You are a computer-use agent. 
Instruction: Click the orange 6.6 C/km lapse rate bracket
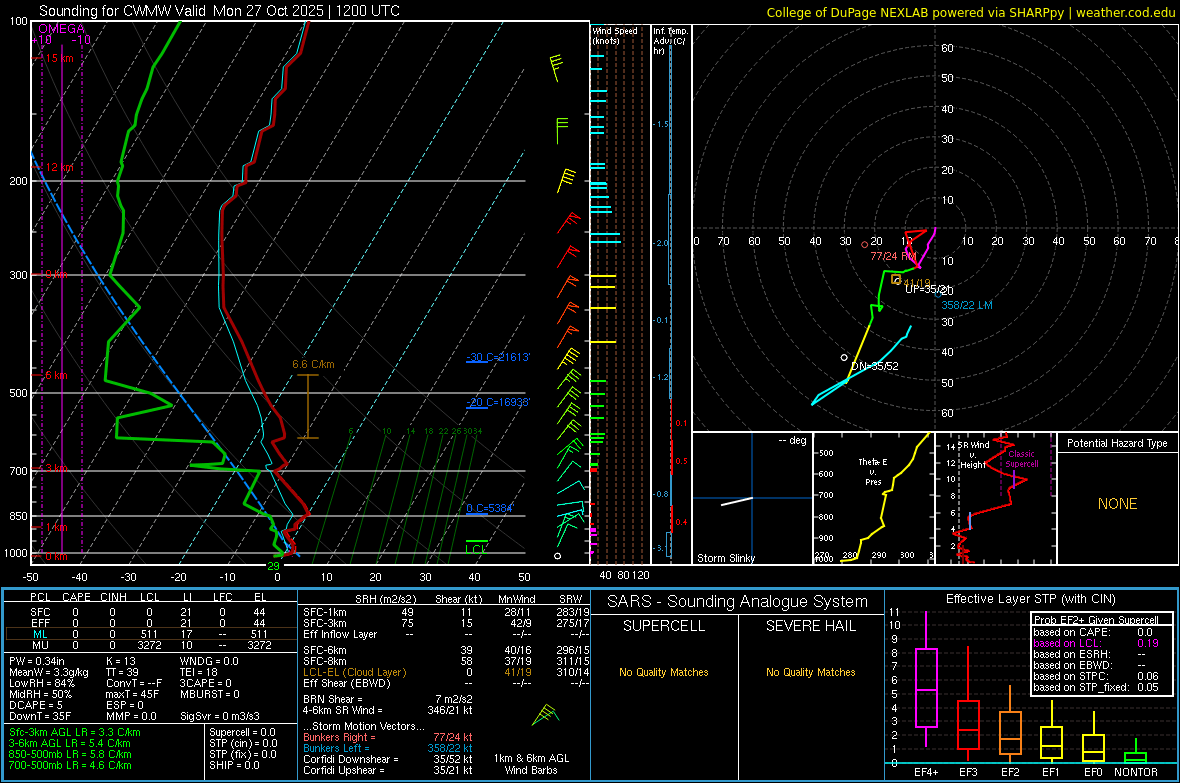pos(308,407)
